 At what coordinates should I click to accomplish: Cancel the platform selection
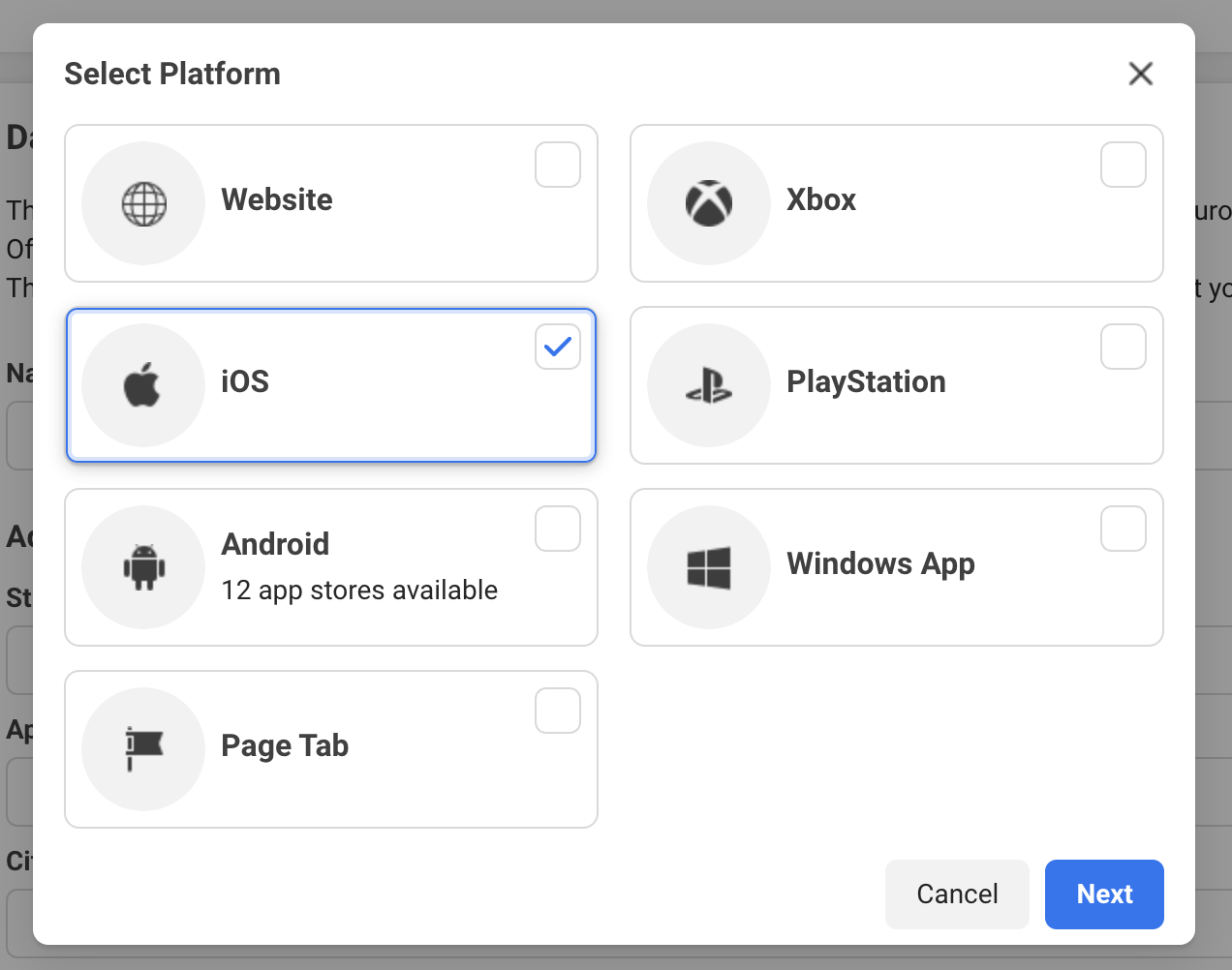pyautogui.click(x=957, y=894)
